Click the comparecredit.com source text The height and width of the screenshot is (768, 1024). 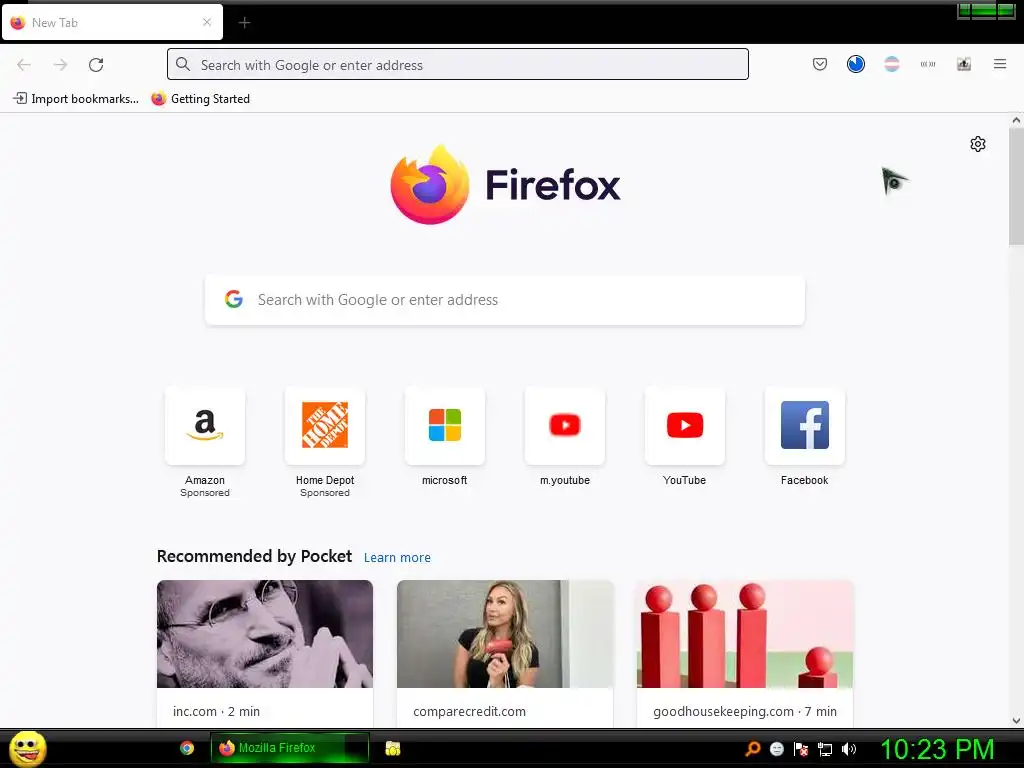(x=469, y=711)
